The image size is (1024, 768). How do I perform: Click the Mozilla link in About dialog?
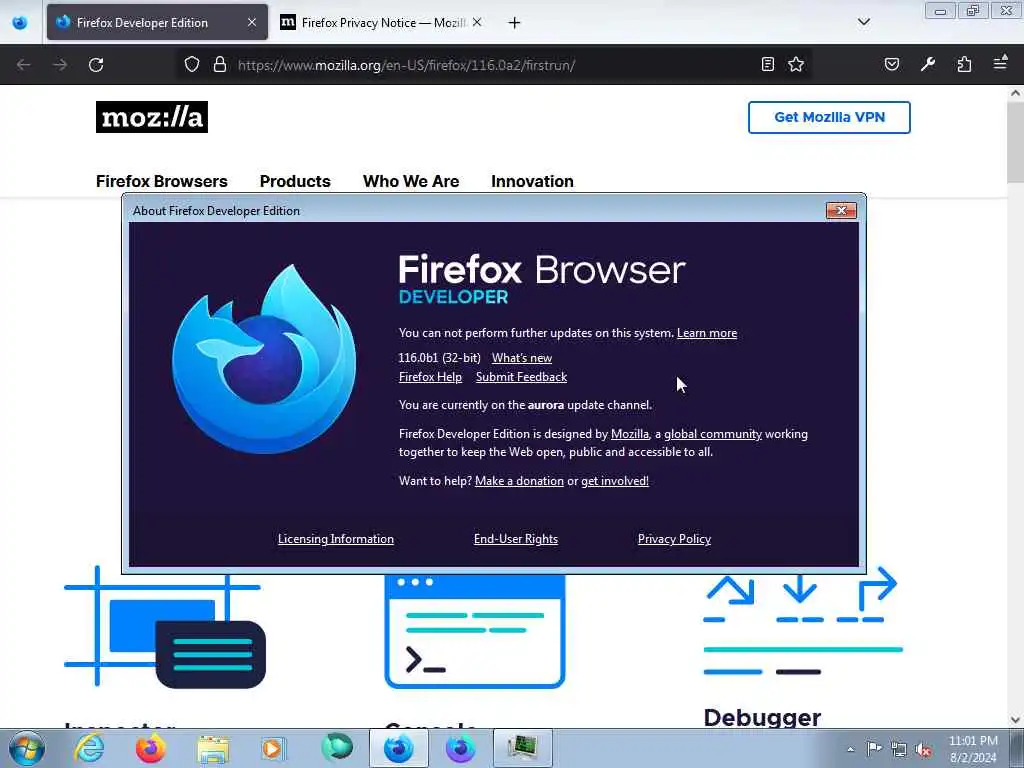pos(630,434)
